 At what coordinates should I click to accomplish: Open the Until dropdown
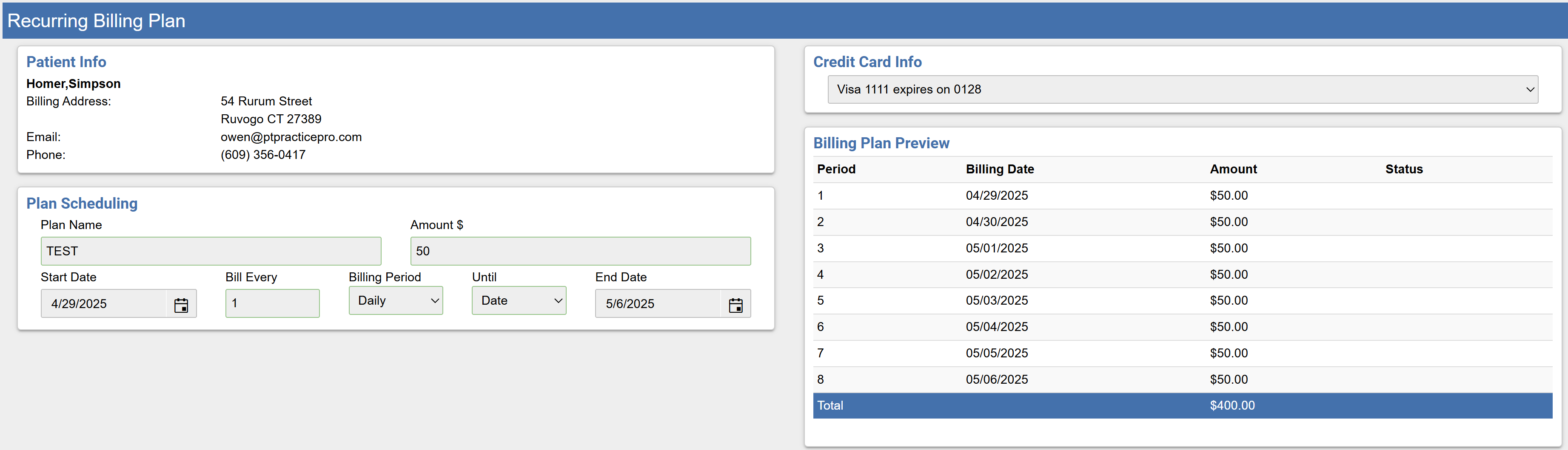[x=519, y=300]
